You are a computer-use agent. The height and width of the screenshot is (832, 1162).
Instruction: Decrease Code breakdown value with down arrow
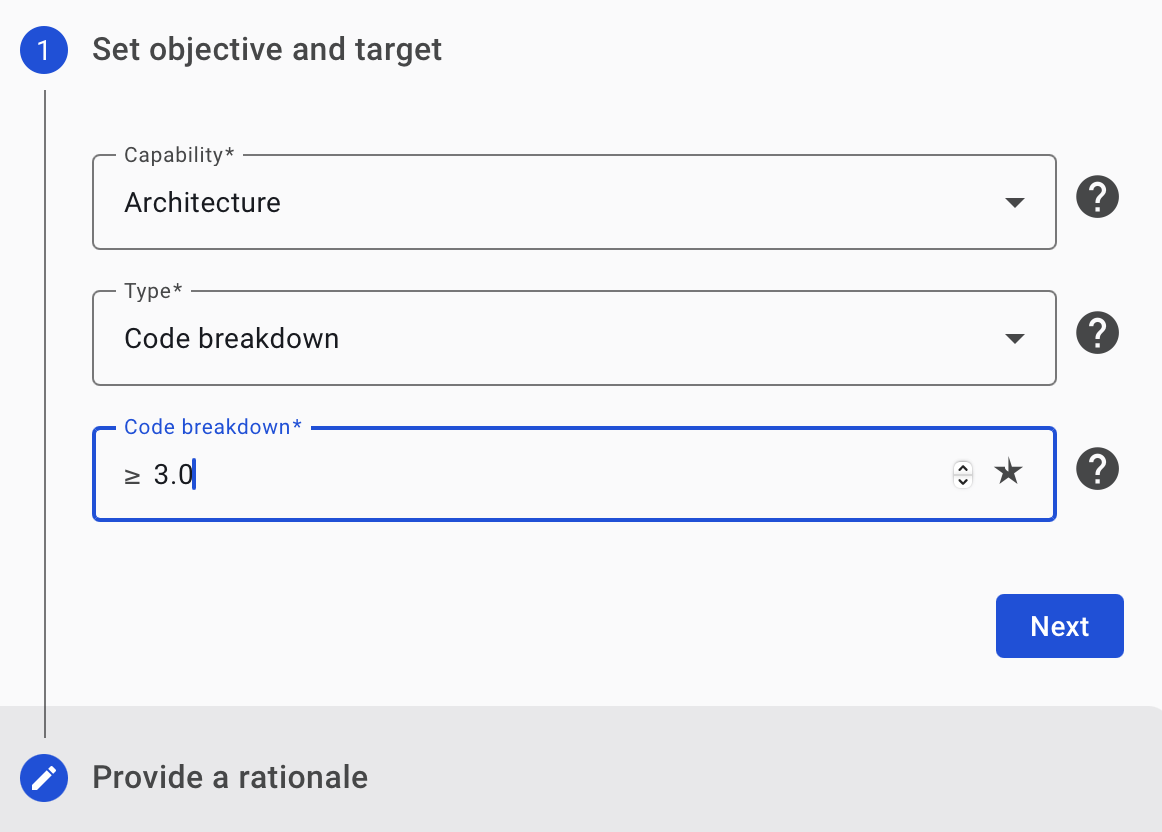click(963, 481)
